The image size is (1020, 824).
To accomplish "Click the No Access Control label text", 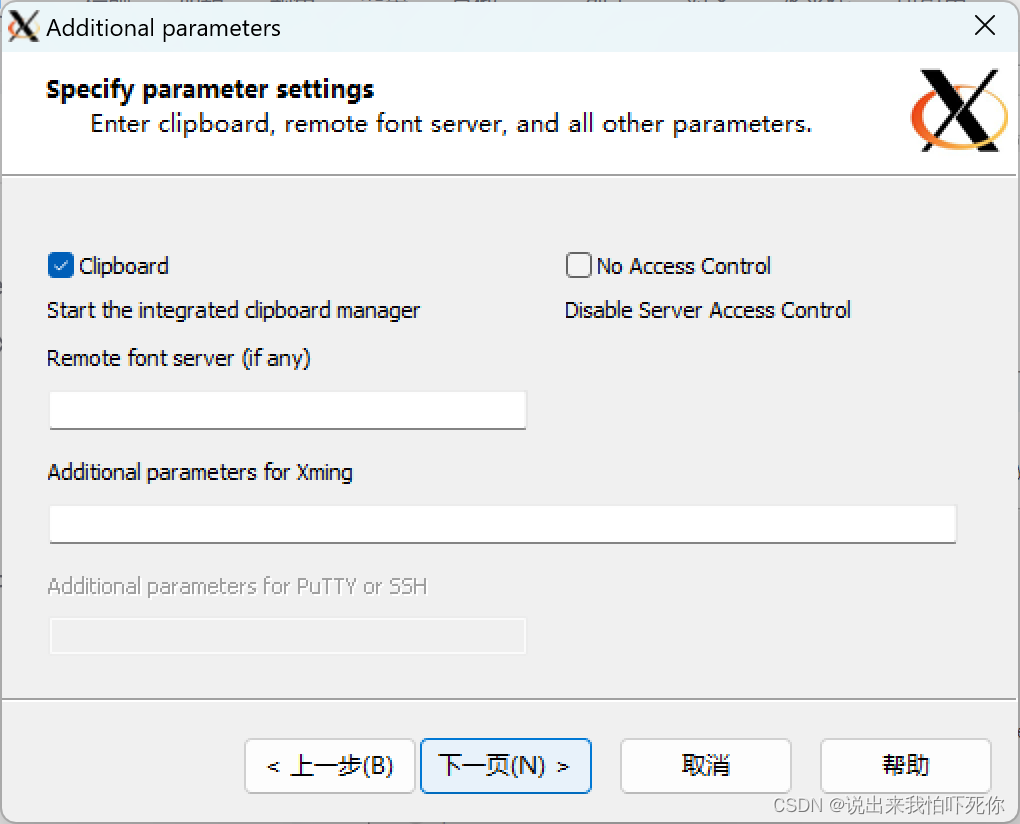I will tap(685, 265).
